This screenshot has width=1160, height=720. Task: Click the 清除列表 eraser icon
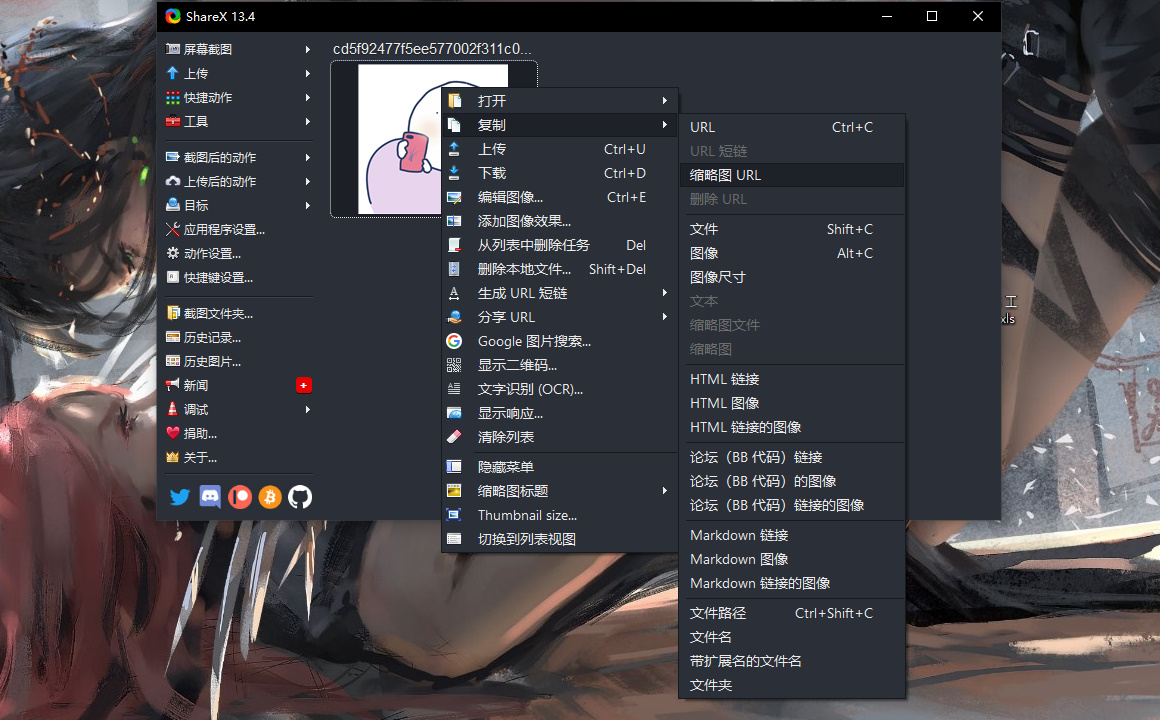(454, 437)
